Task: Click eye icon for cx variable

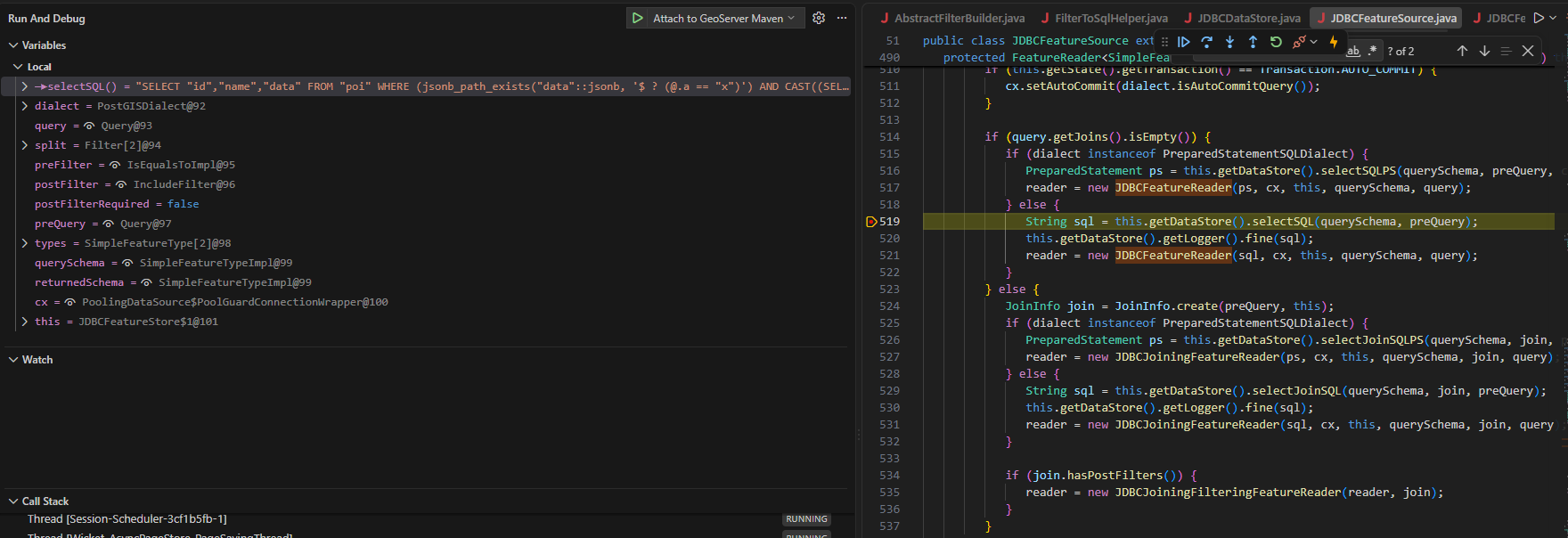Action: tap(69, 302)
